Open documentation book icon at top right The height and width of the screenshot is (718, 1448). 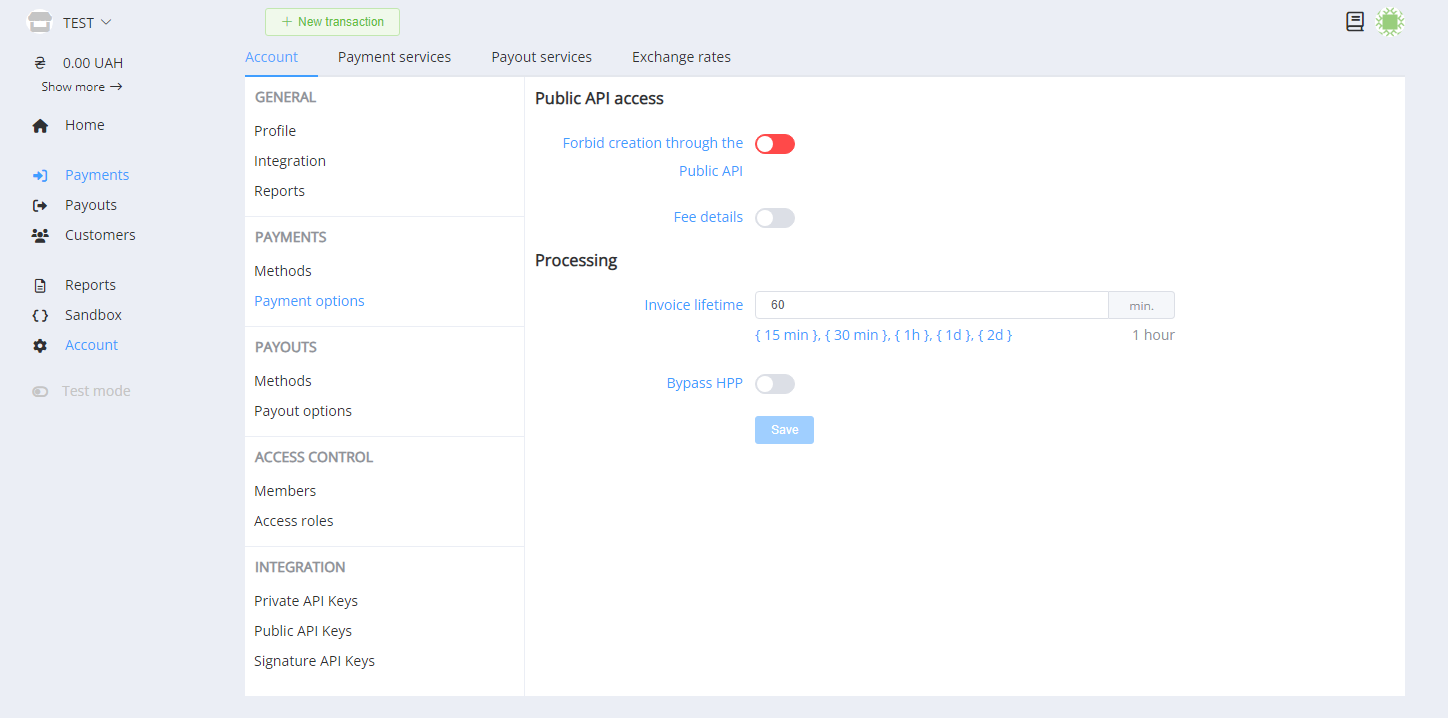coord(1355,22)
